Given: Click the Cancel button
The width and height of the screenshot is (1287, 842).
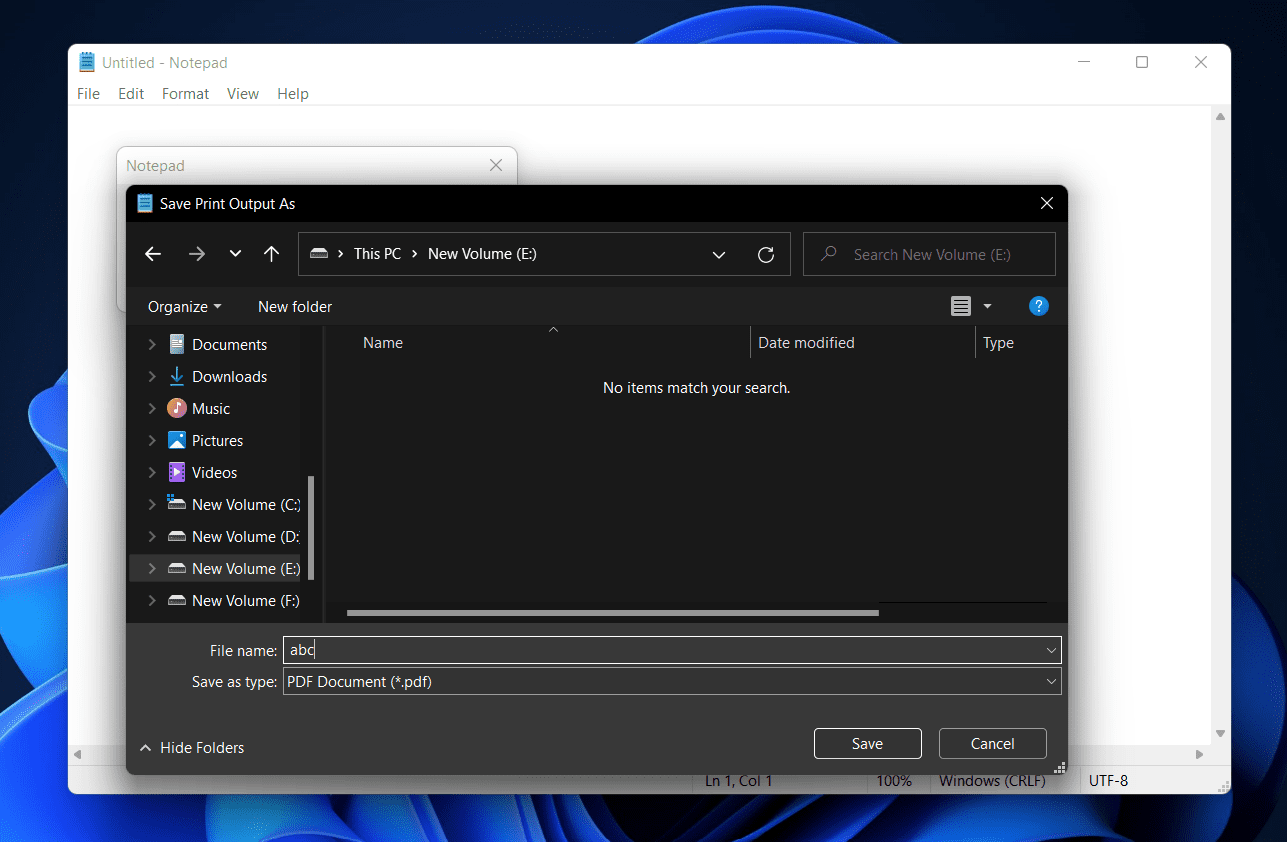Looking at the screenshot, I should (992, 743).
